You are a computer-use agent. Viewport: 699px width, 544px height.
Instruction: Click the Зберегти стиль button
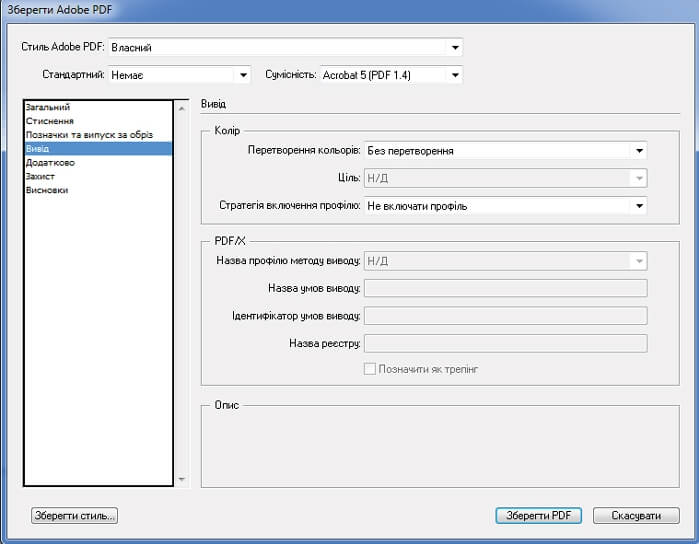click(75, 516)
